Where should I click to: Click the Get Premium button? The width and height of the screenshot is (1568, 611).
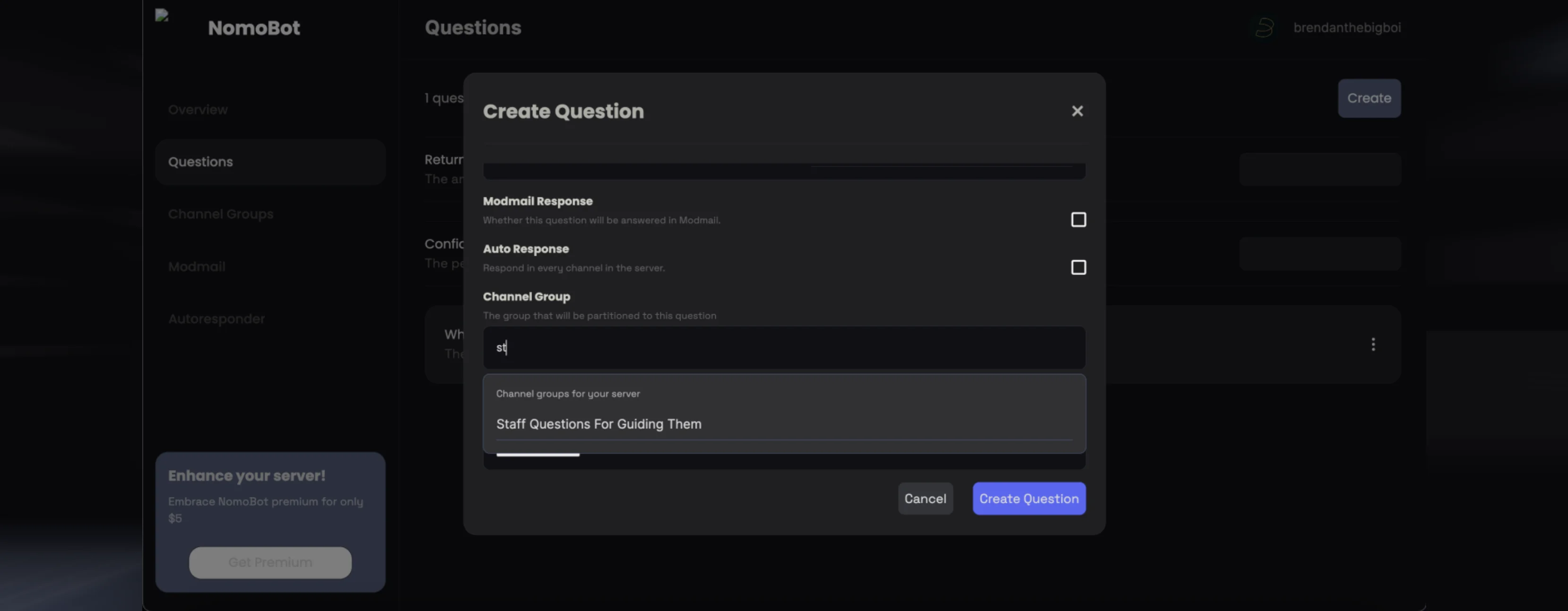click(x=269, y=562)
